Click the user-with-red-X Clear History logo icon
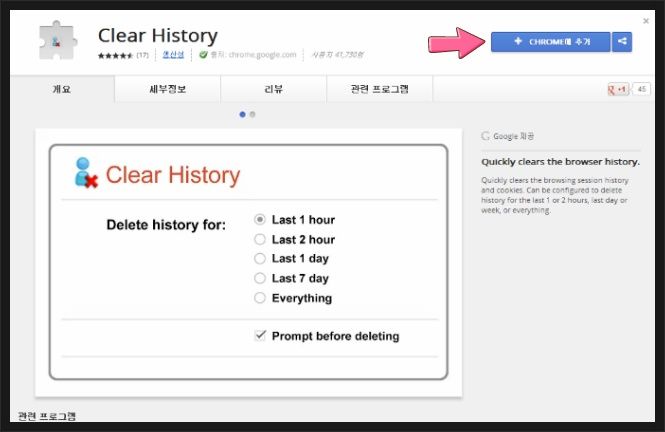The width and height of the screenshot is (665, 432). click(85, 173)
